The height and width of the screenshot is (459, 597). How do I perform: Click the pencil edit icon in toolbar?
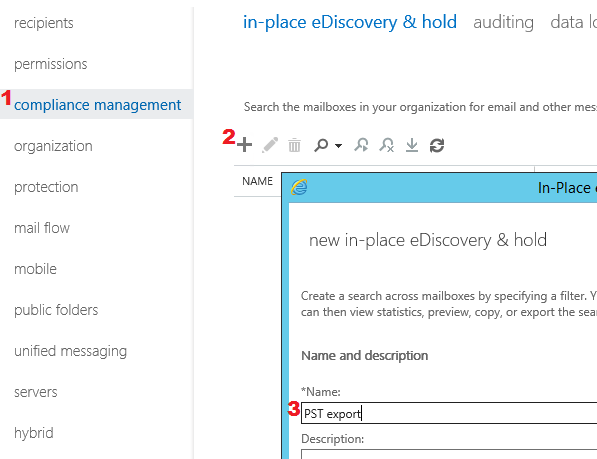pyautogui.click(x=270, y=145)
